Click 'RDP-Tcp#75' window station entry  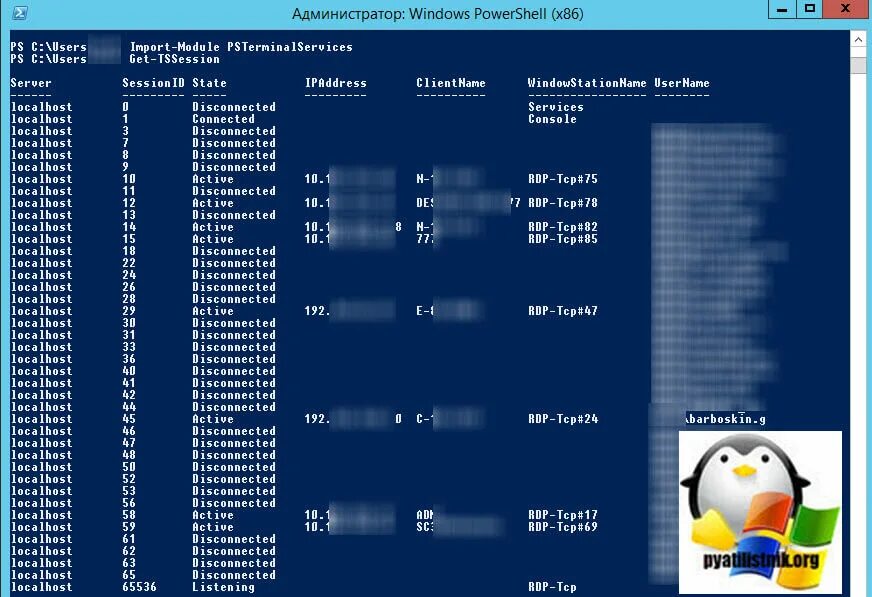[563, 179]
